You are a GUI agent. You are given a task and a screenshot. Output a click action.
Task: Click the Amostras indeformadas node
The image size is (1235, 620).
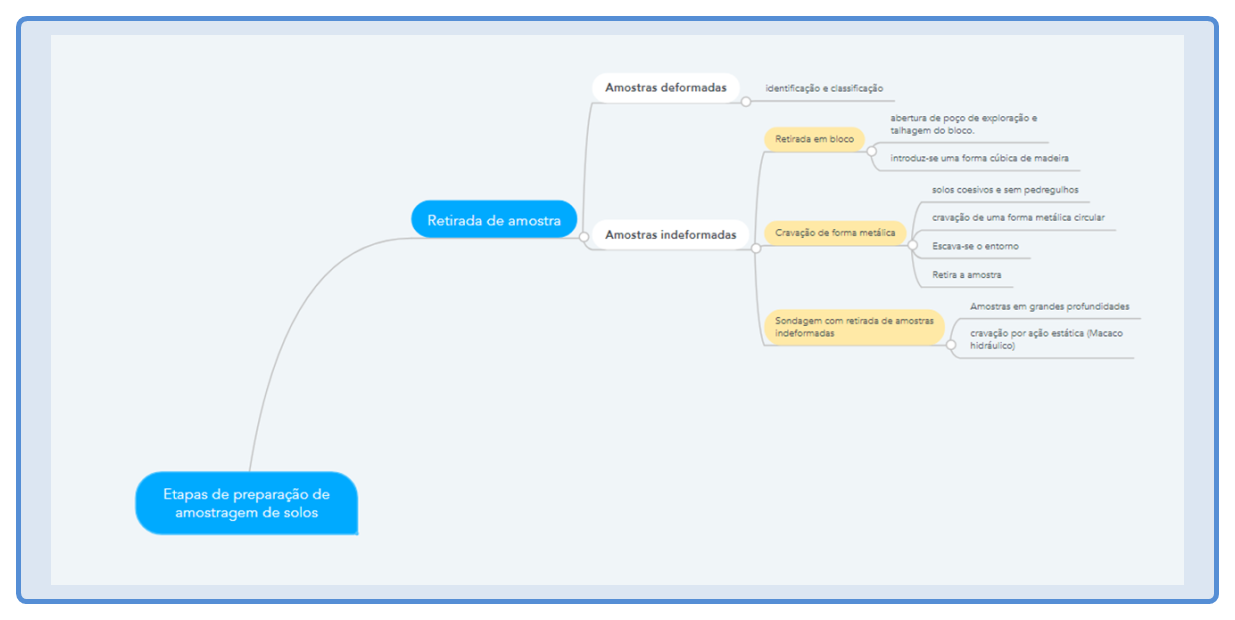click(x=670, y=235)
